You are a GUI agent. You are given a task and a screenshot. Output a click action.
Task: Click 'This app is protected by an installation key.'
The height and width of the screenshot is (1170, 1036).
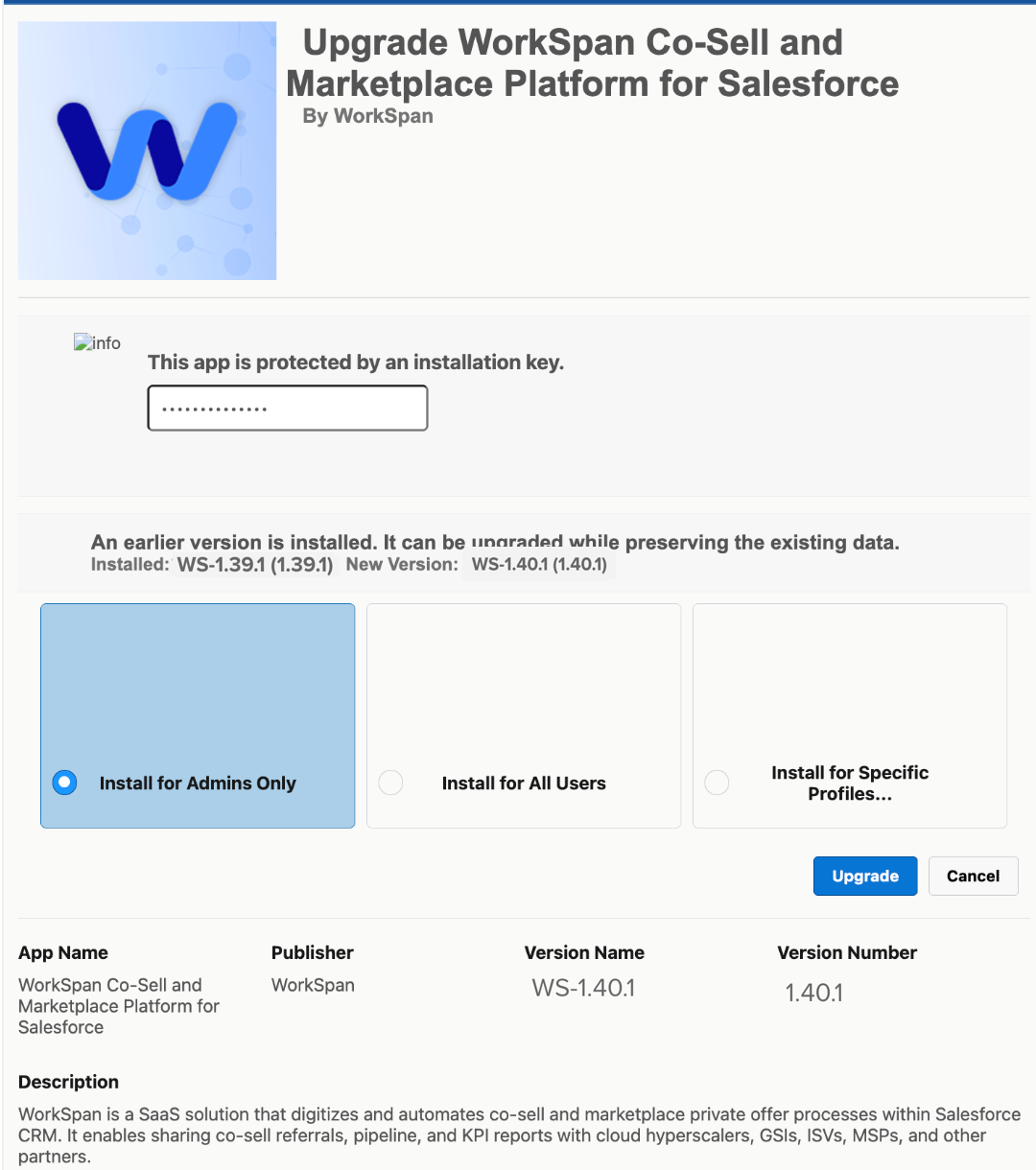click(356, 363)
